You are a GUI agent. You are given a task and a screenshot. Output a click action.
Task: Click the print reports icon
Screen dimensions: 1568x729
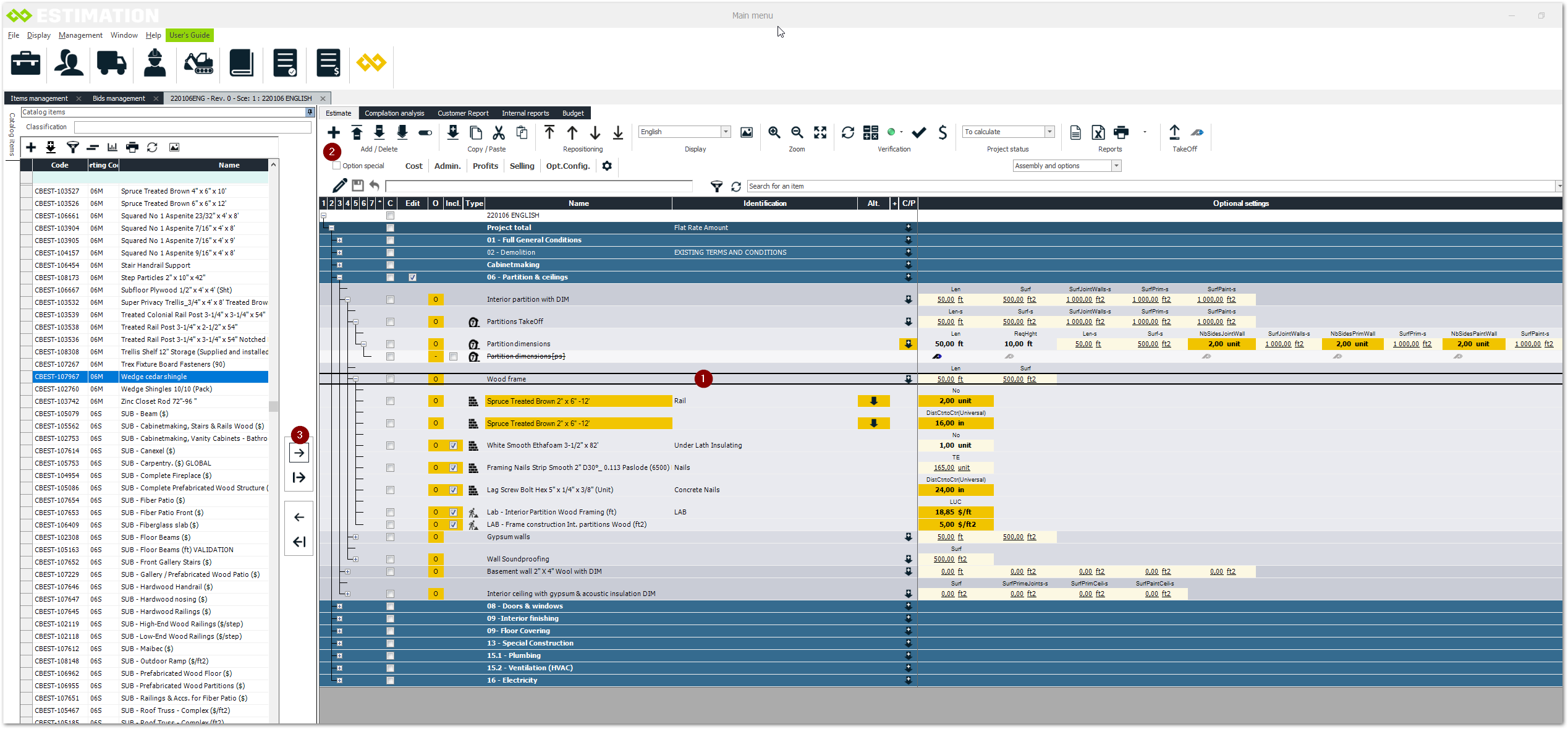(1121, 132)
